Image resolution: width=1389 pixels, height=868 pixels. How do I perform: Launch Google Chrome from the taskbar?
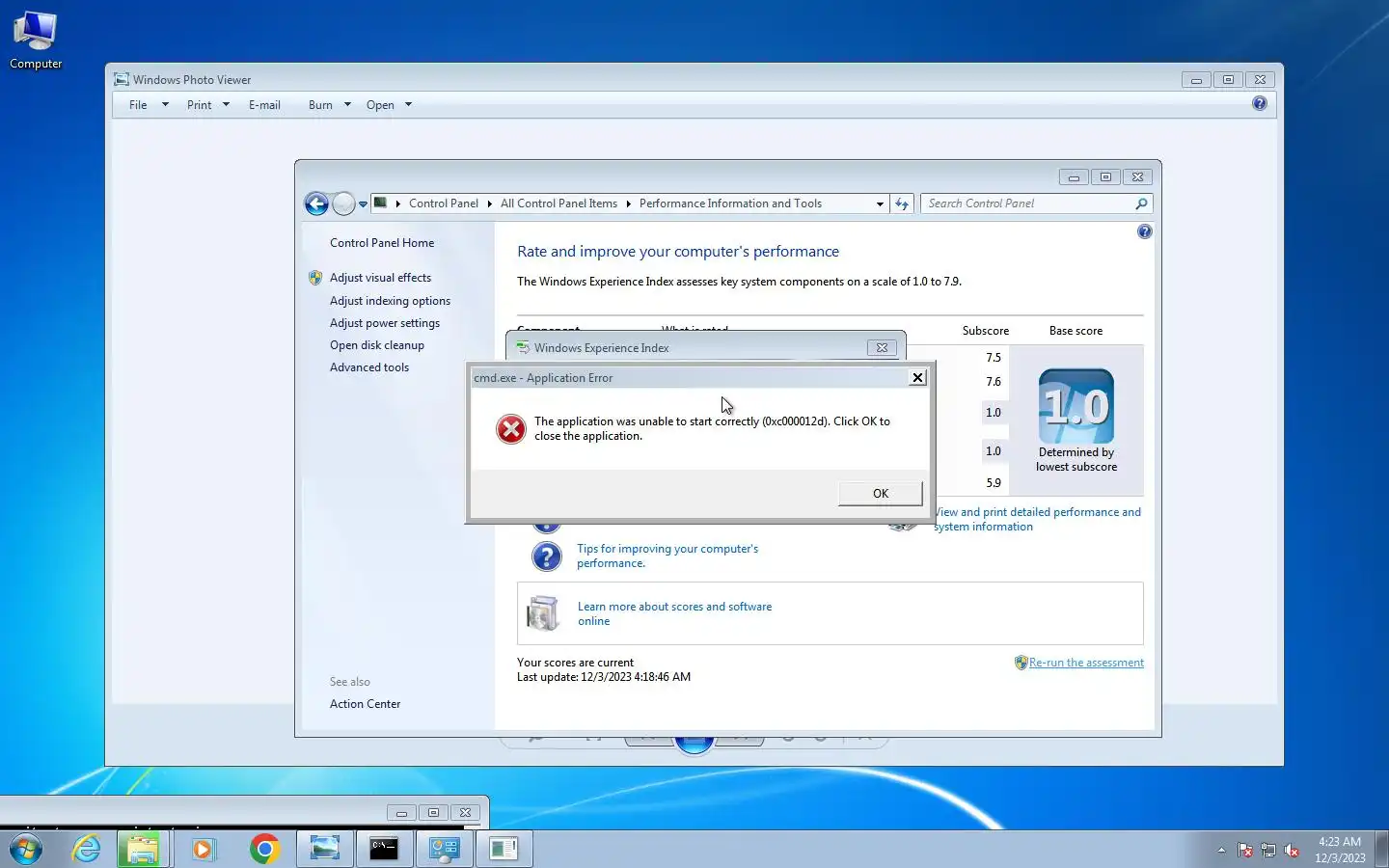pos(263,849)
